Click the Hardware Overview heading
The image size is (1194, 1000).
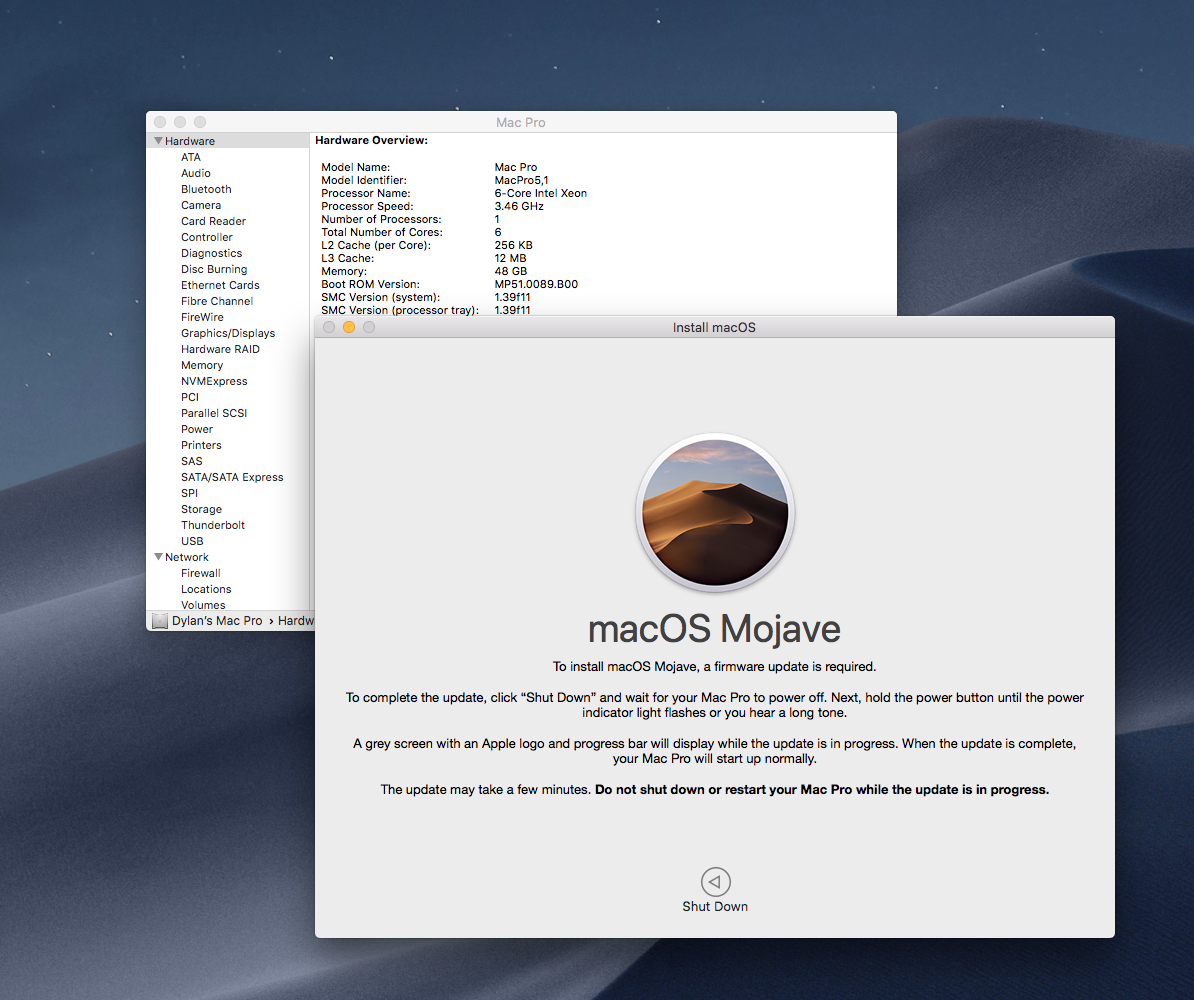point(372,140)
